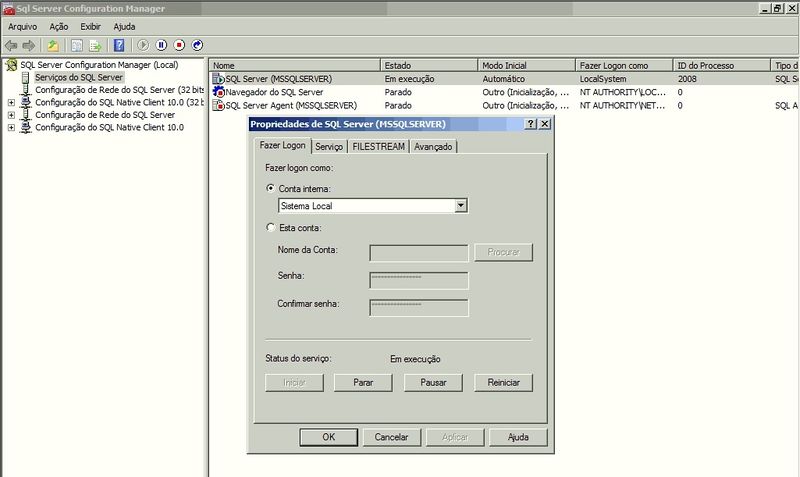Switch to the Fazer Logon tab
Viewport: 800px width, 477px height.
pos(282,145)
